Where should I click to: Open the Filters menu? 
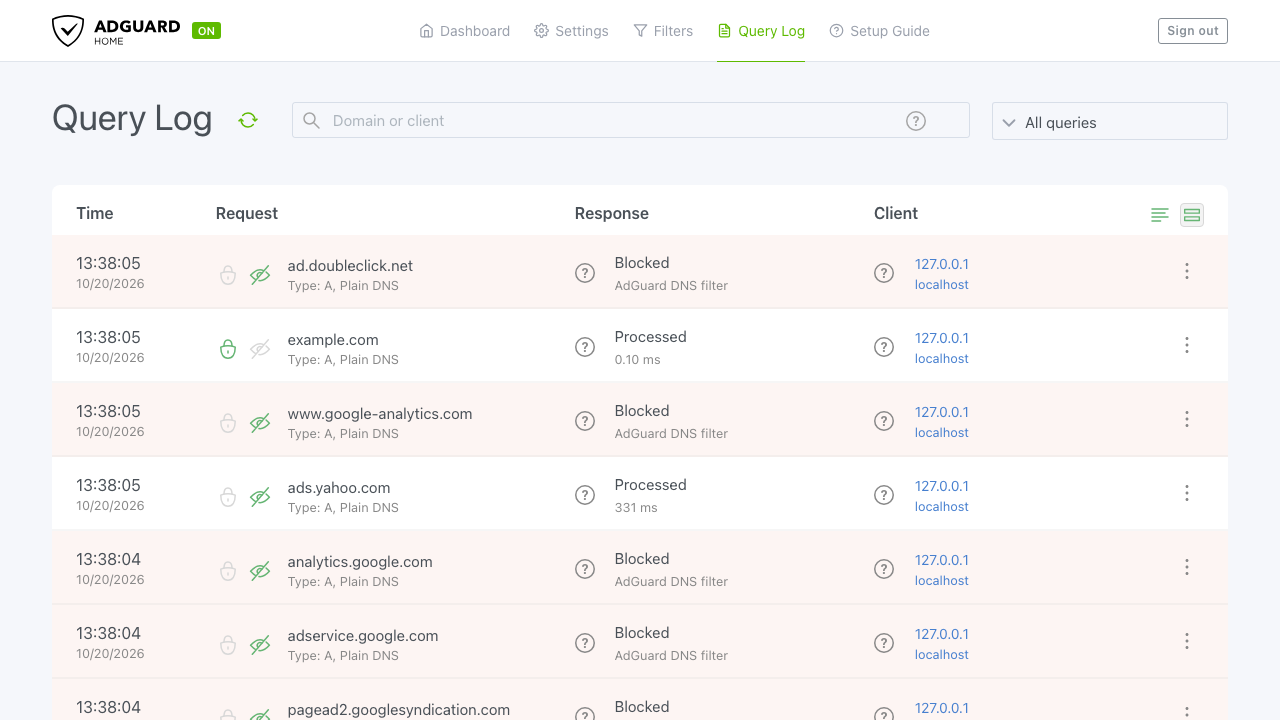click(663, 31)
